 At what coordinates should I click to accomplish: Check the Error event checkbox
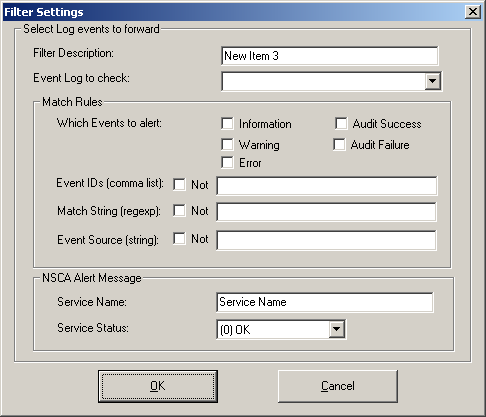[227, 163]
